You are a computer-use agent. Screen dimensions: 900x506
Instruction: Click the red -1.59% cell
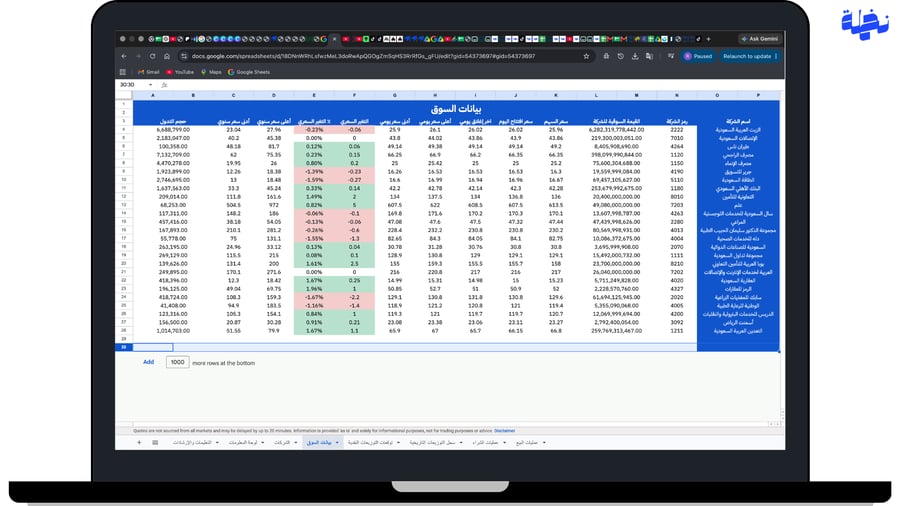click(314, 180)
